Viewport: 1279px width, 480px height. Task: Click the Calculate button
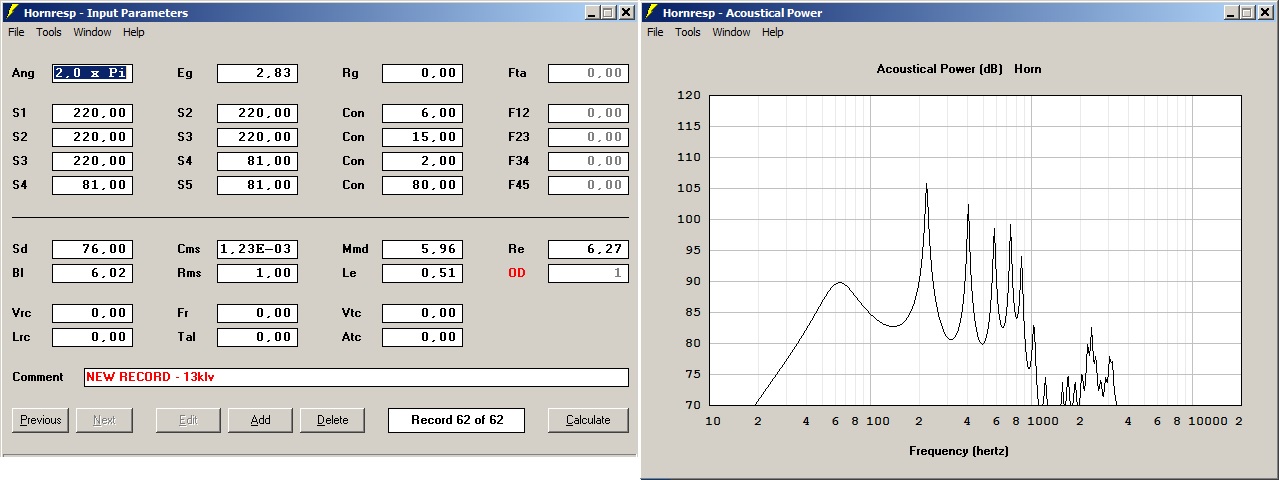click(x=588, y=420)
